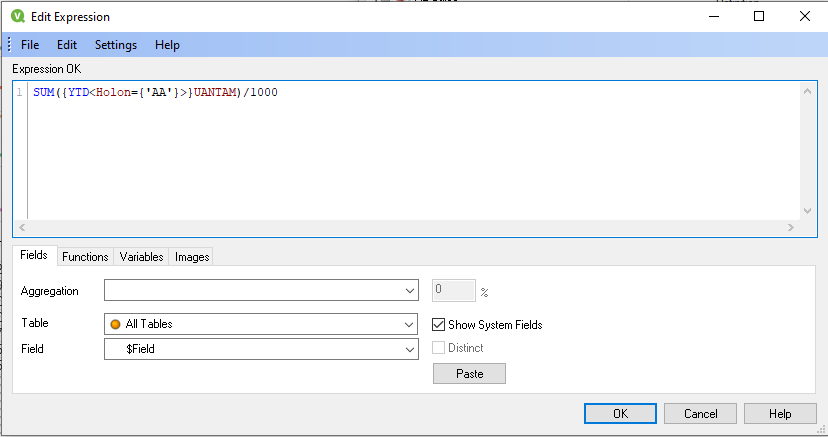Click the menu bar grip handle
This screenshot has width=828, height=437.
click(x=9, y=45)
